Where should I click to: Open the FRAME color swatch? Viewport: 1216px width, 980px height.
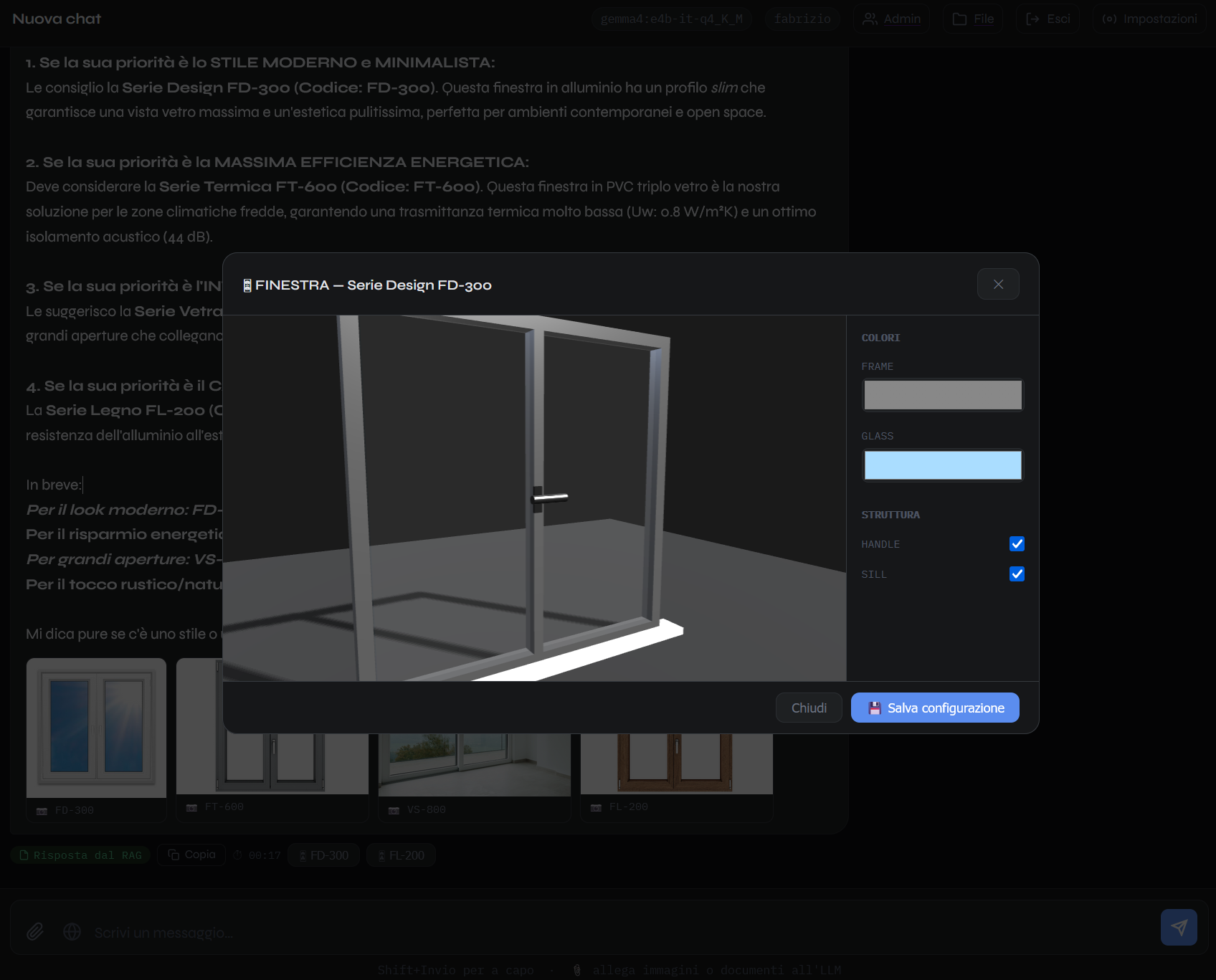943,395
